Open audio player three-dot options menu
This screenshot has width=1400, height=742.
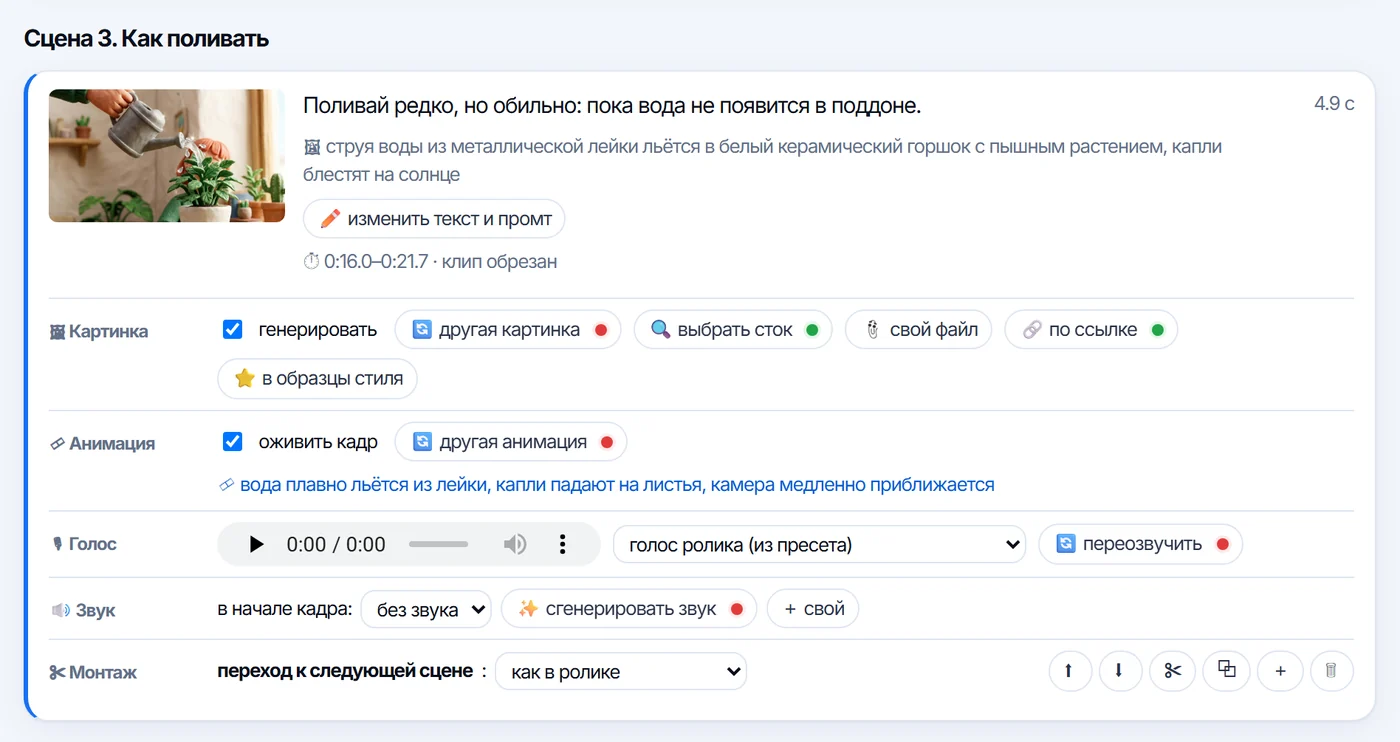[563, 544]
